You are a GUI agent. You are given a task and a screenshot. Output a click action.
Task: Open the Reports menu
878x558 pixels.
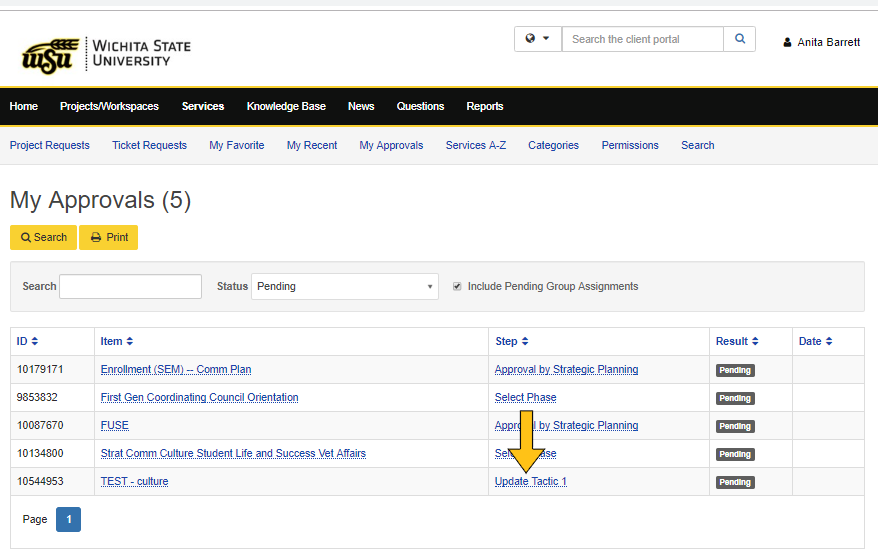click(485, 106)
